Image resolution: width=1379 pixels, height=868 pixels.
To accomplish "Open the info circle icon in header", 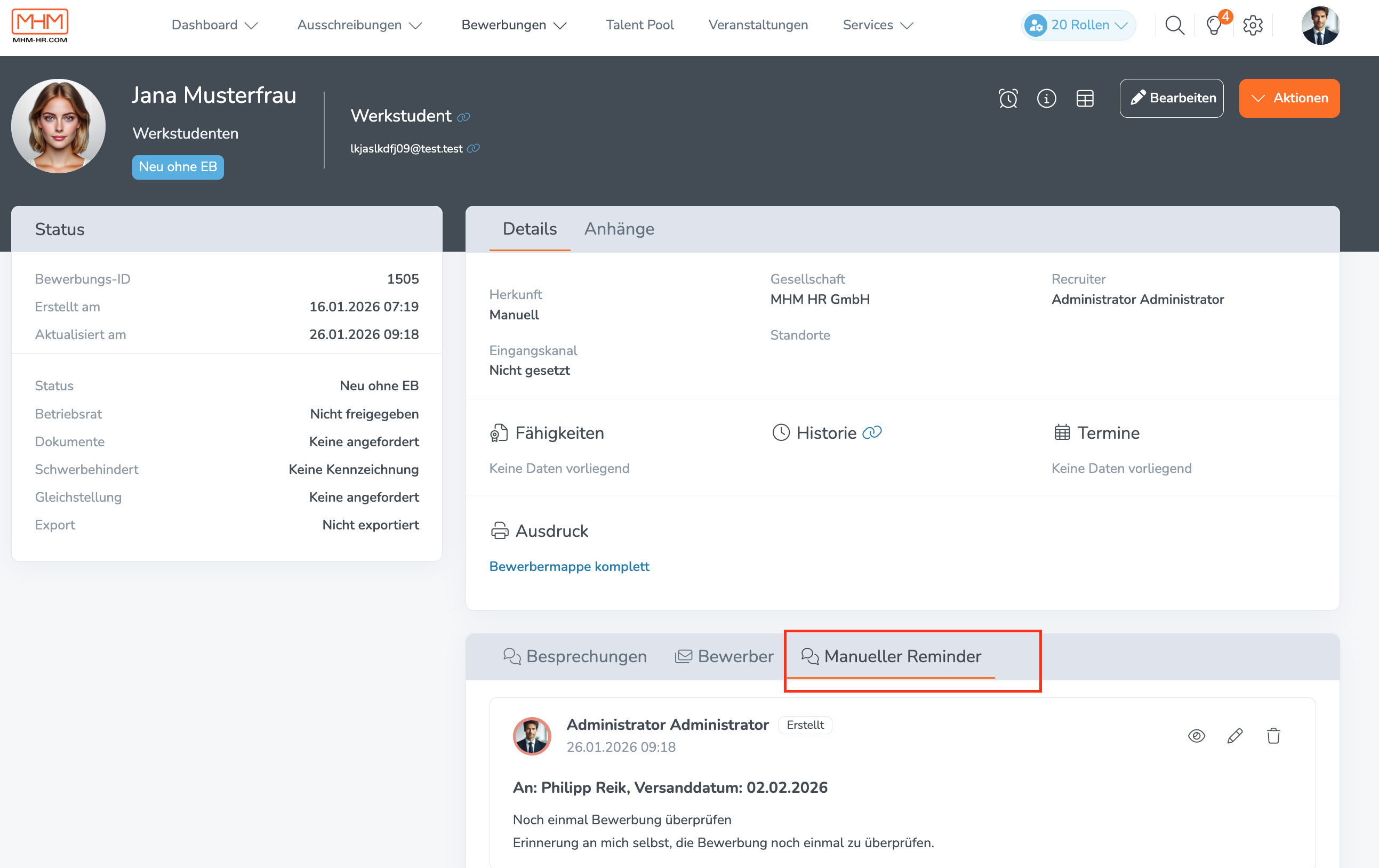I will (1046, 99).
